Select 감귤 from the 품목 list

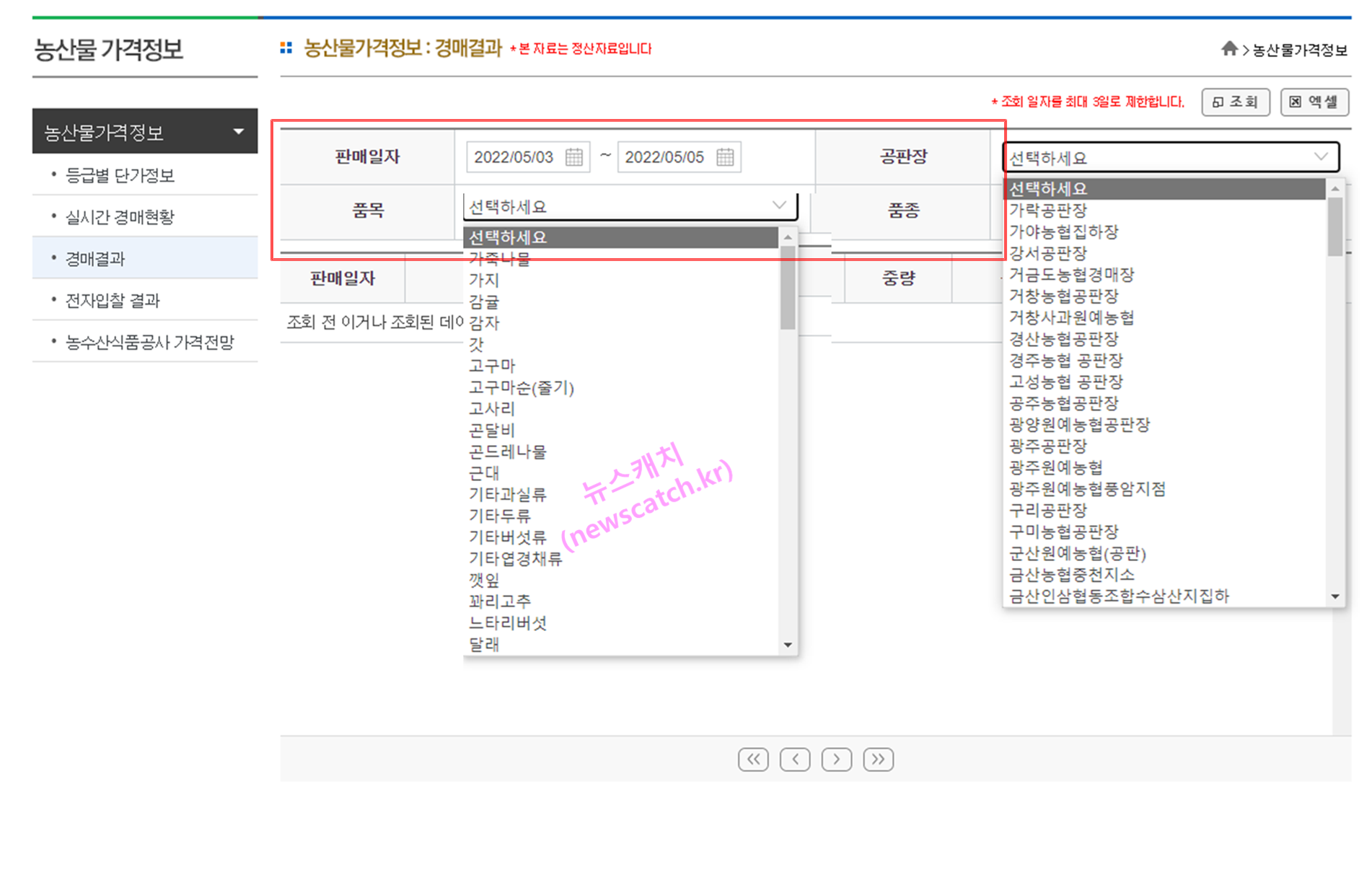[485, 302]
